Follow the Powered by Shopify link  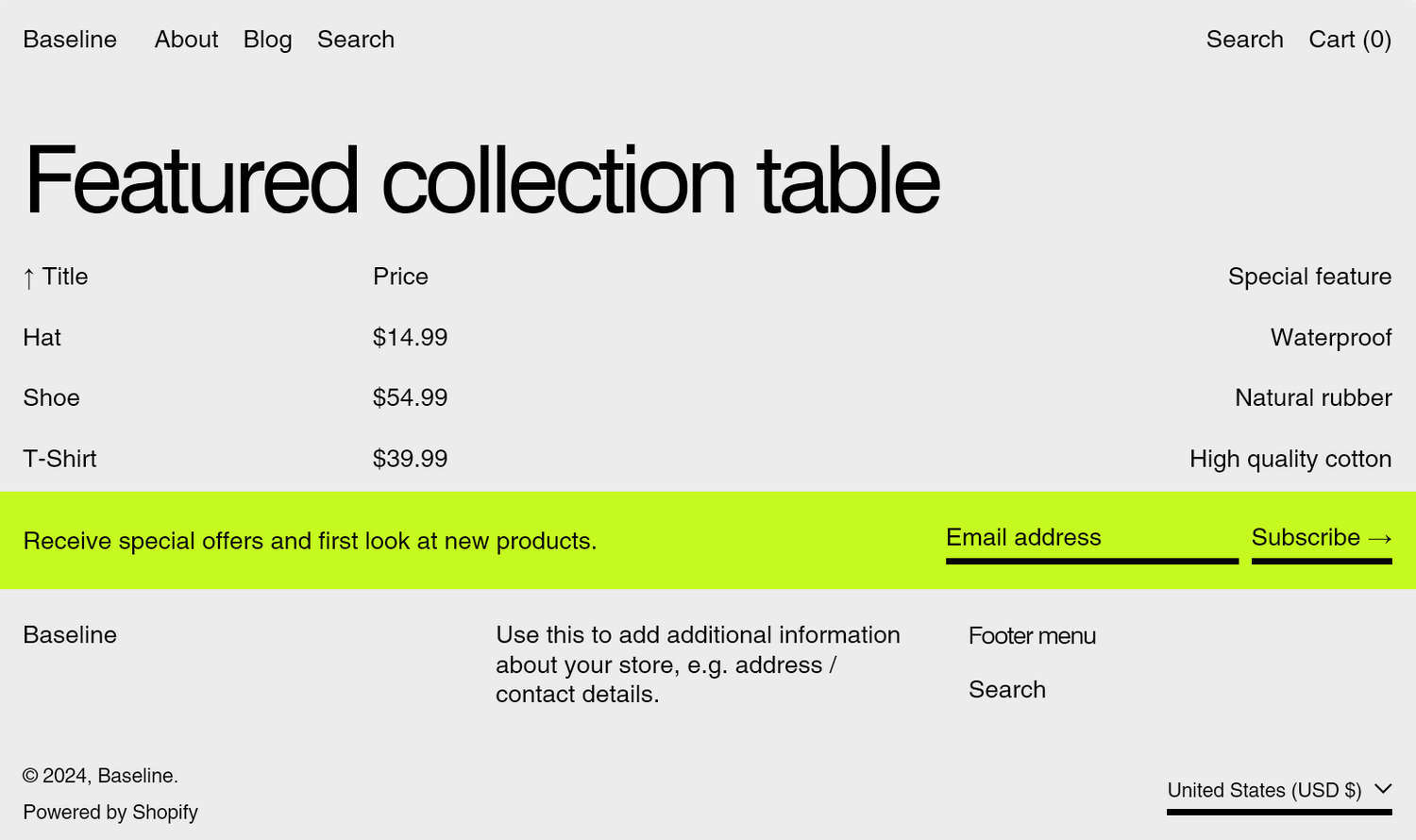(110, 813)
